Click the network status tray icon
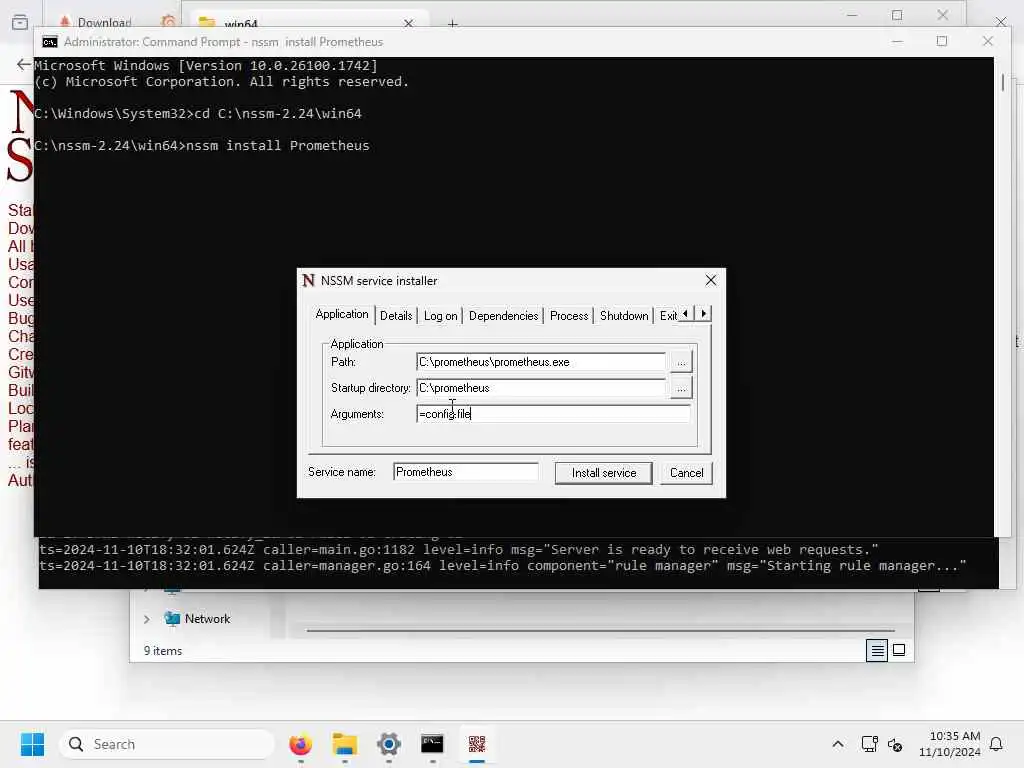 click(869, 744)
